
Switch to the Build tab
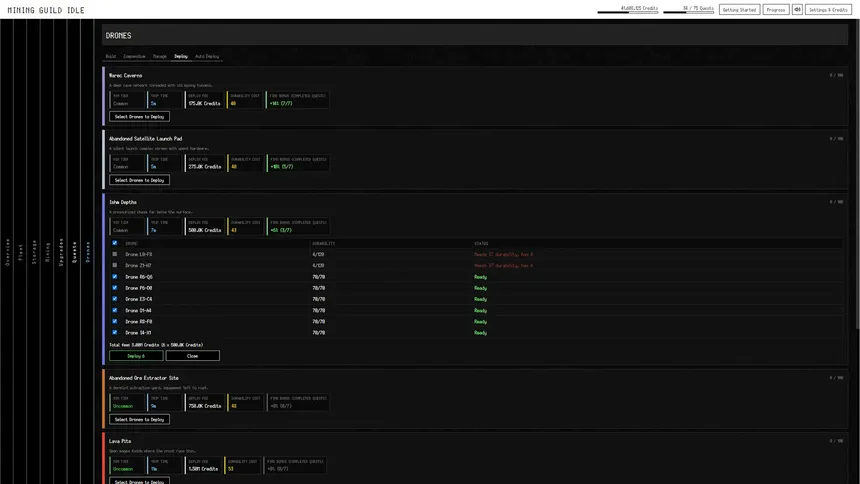pos(111,57)
